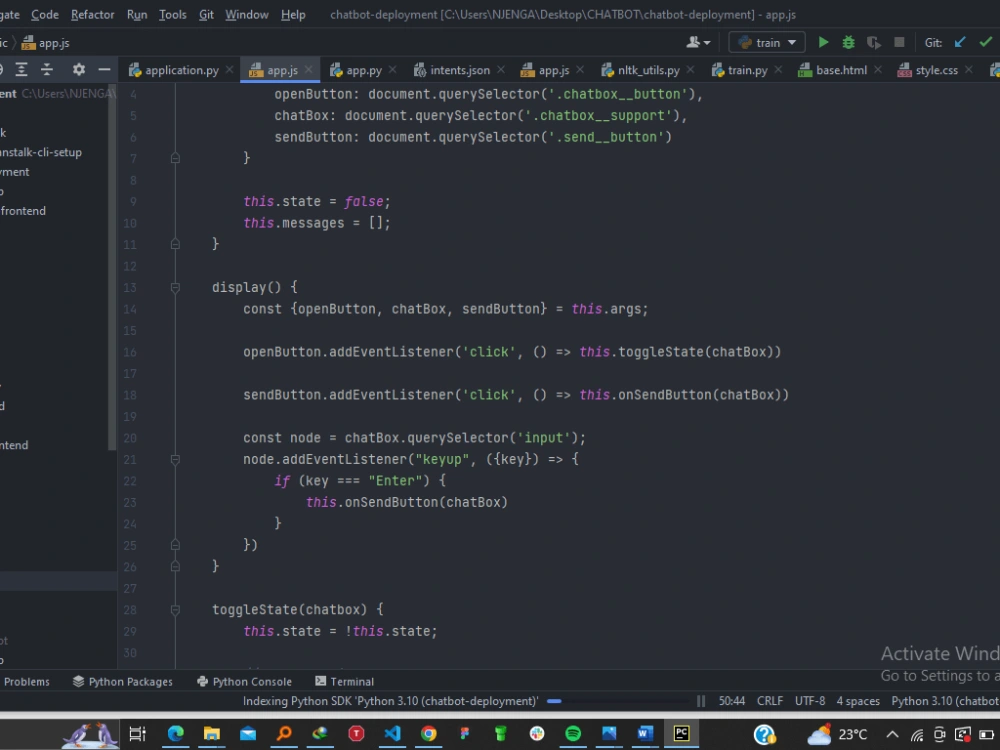
Task: Run with coverage using the shield icon
Action: (x=873, y=43)
